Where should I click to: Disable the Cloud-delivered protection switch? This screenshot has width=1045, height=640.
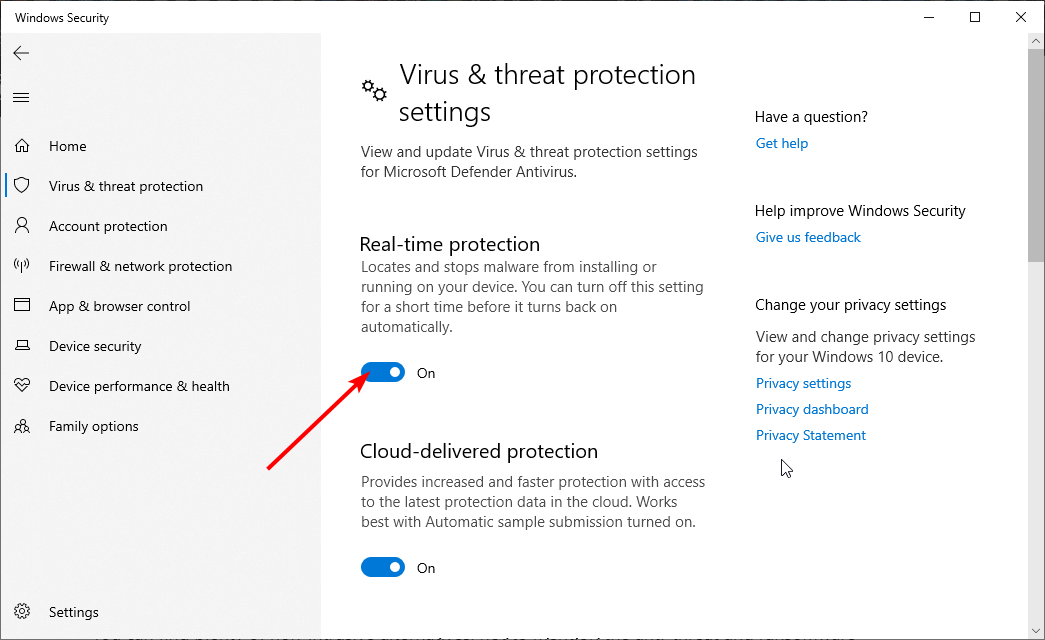[383, 567]
